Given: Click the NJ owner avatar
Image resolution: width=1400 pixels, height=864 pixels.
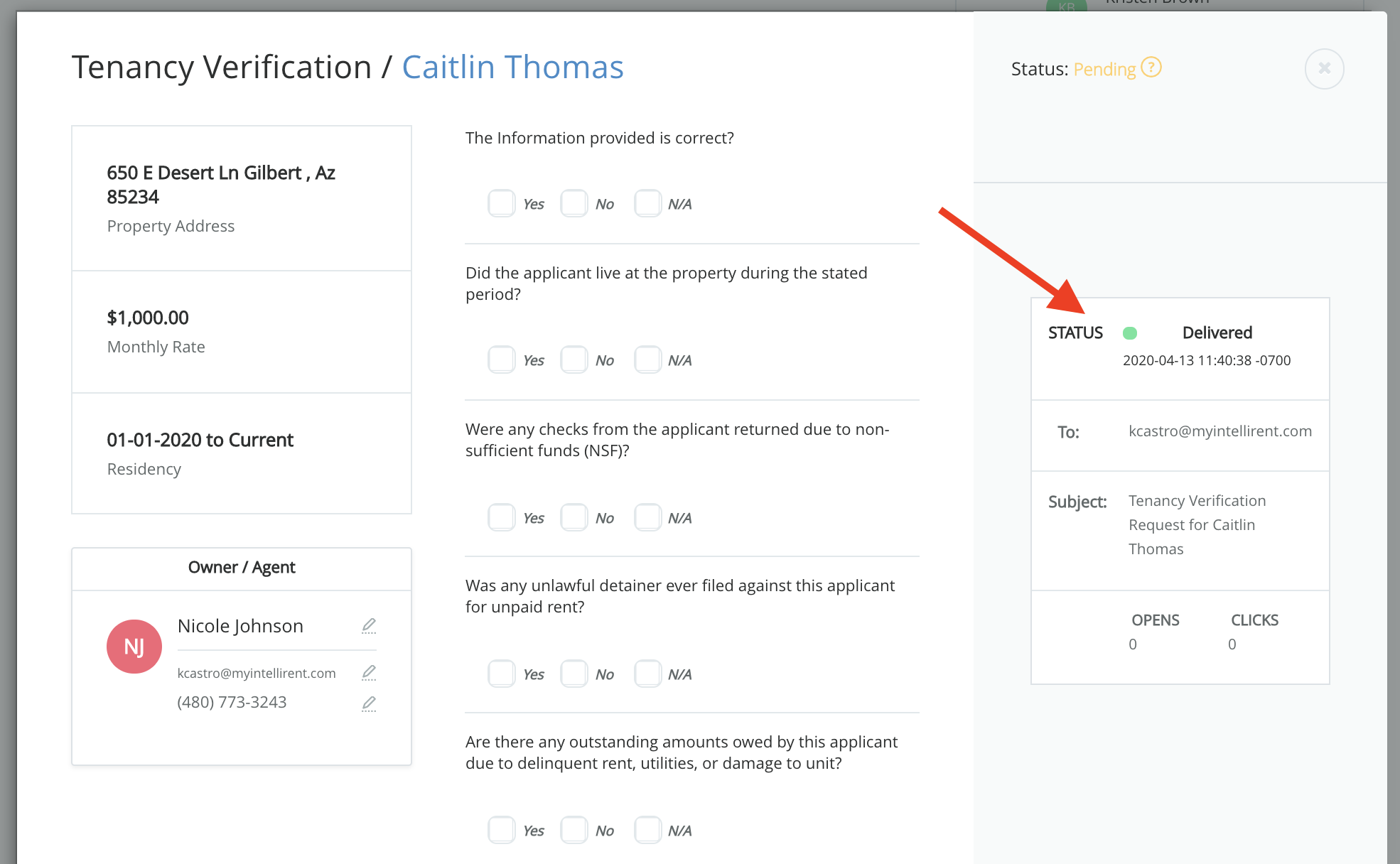Looking at the screenshot, I should [134, 647].
